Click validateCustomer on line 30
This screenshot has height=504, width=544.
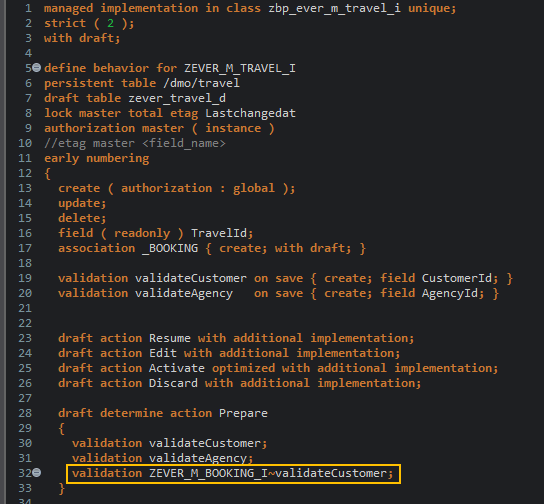point(205,443)
